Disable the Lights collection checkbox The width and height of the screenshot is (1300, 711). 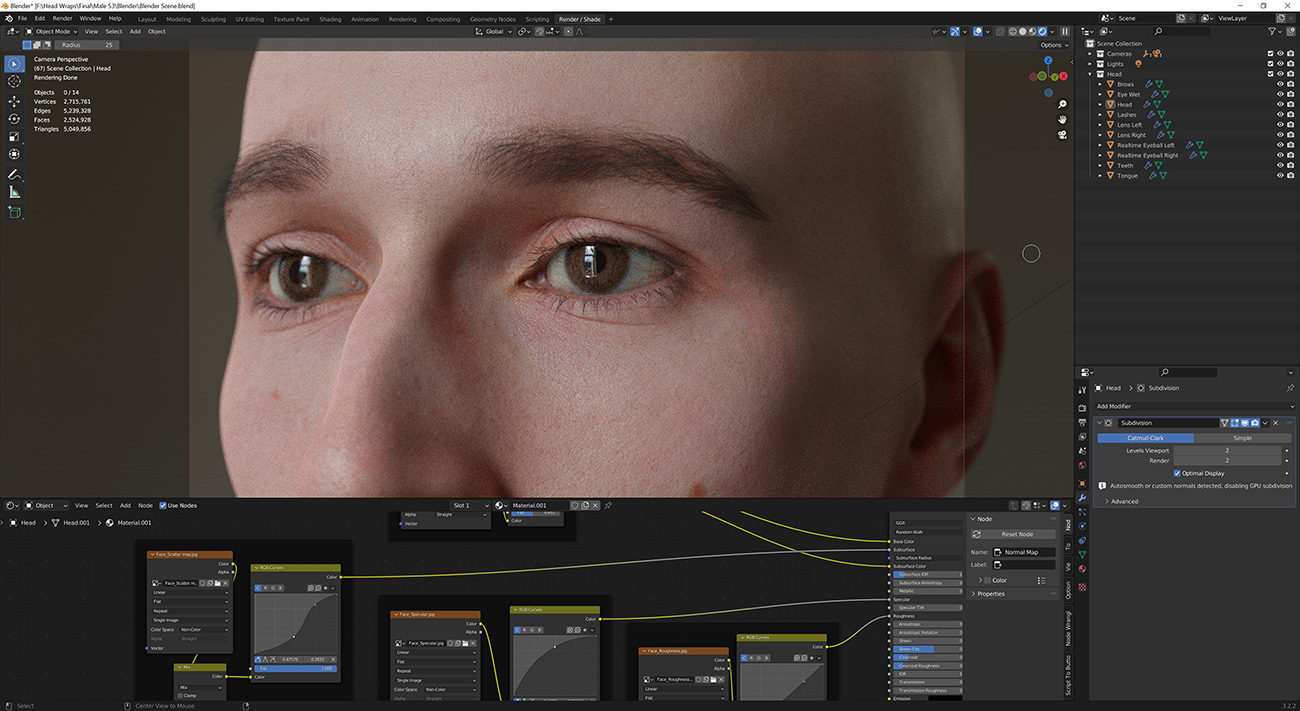coord(1270,64)
